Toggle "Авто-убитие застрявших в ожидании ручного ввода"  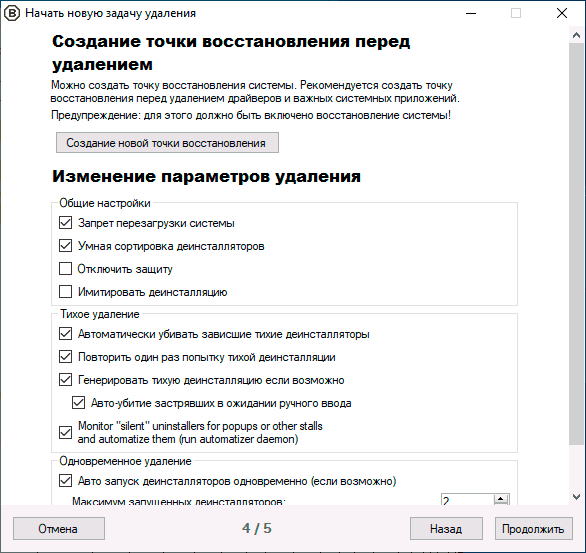78,403
